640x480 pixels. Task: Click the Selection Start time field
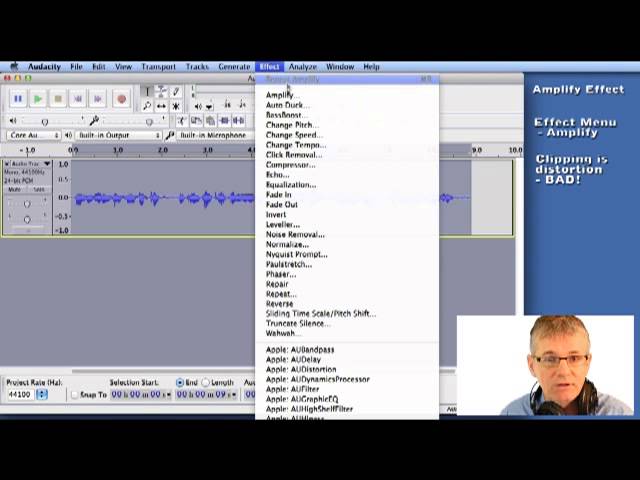pos(139,395)
